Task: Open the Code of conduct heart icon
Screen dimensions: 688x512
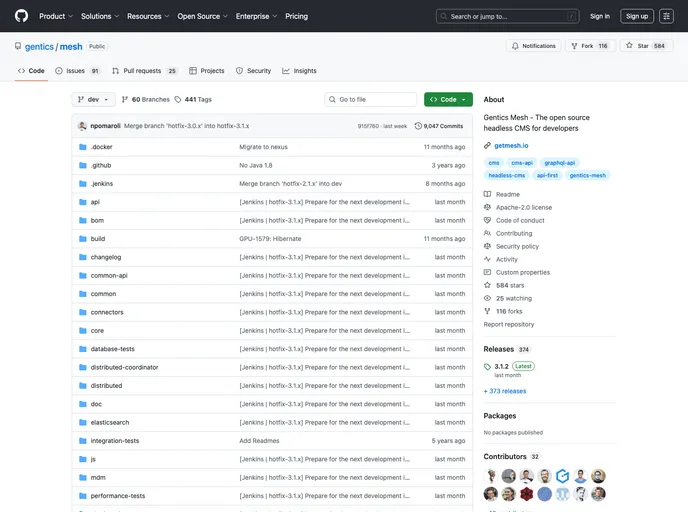Action: pyautogui.click(x=487, y=220)
